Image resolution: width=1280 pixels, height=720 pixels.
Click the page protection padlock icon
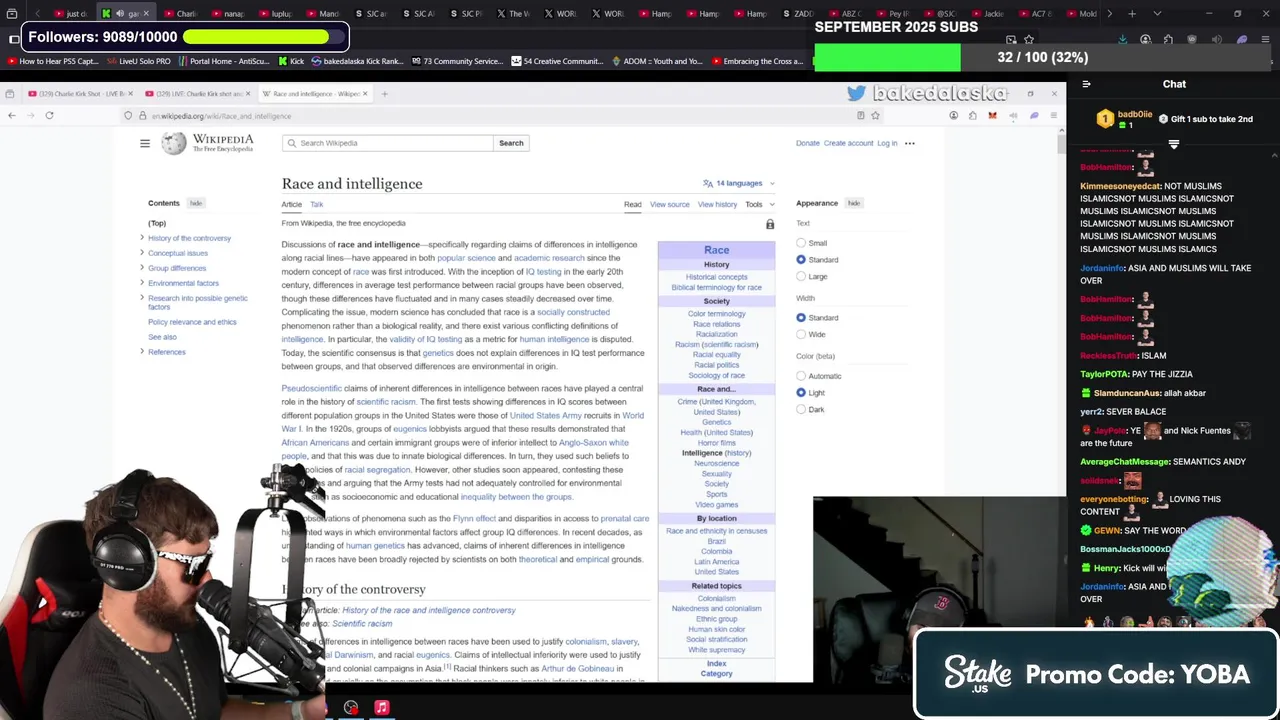tap(770, 224)
